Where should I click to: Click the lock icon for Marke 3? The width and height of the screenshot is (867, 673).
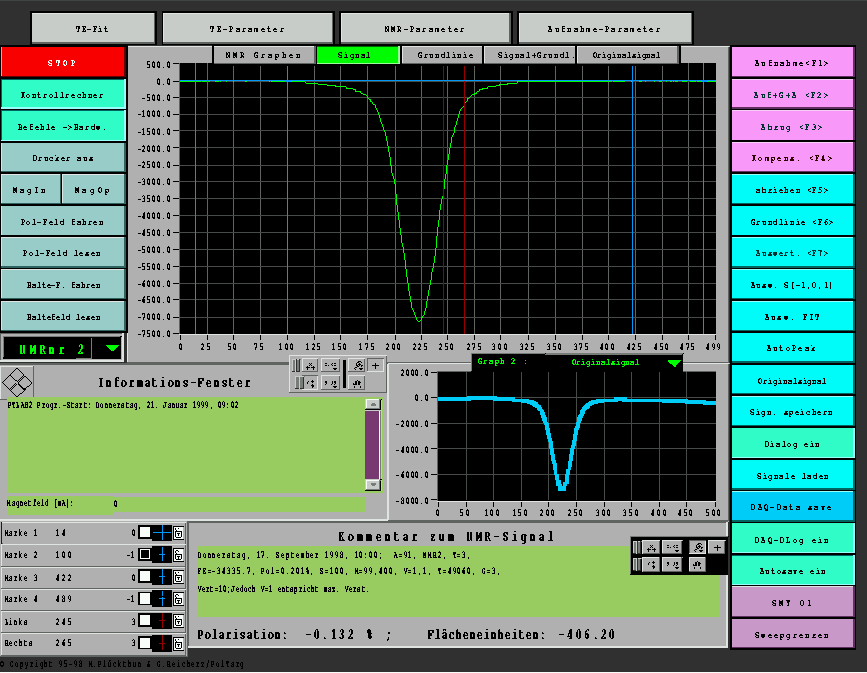179,578
